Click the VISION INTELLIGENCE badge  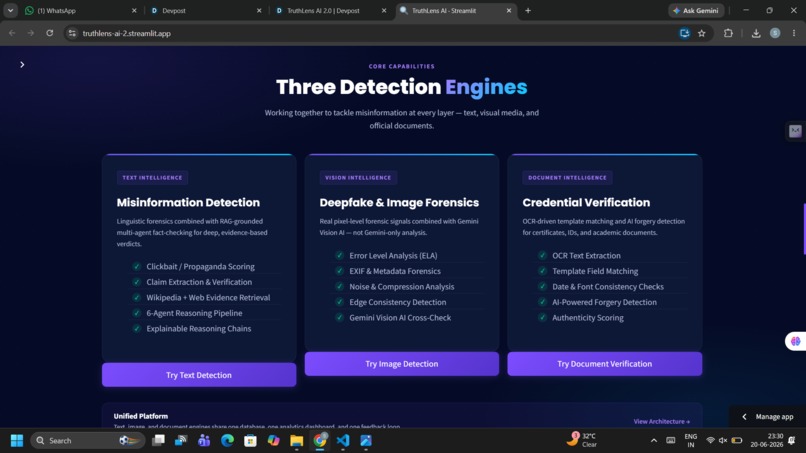358,177
